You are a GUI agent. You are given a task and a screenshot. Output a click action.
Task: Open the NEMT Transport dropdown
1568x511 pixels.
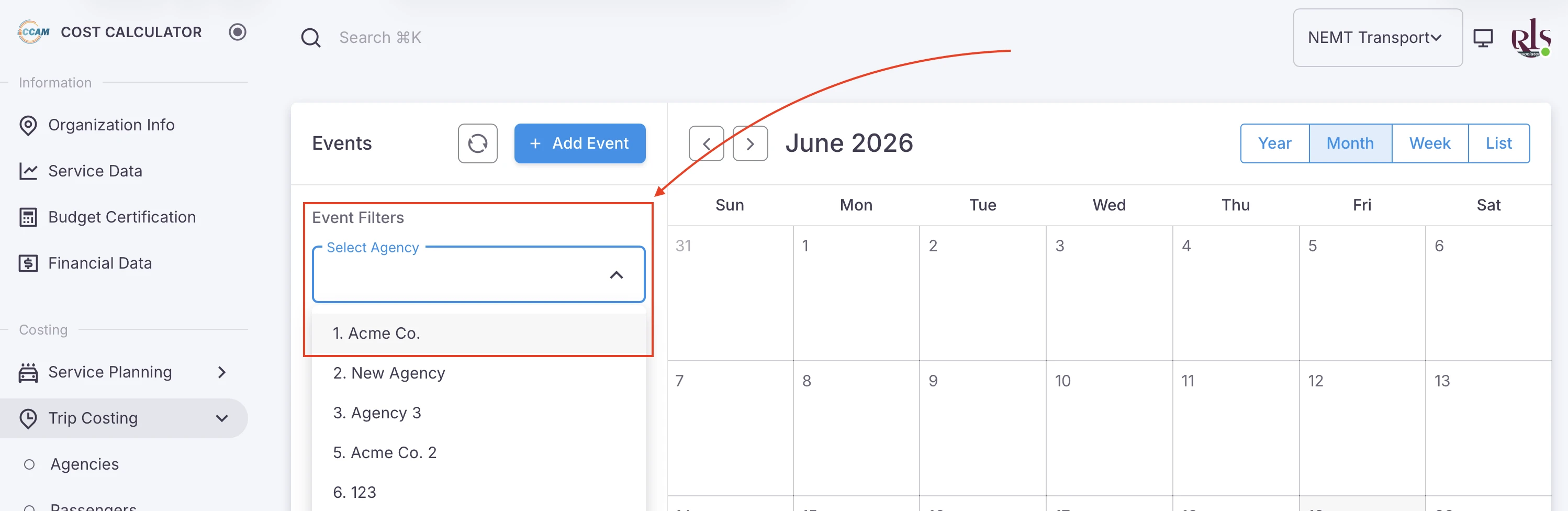[x=1377, y=38]
